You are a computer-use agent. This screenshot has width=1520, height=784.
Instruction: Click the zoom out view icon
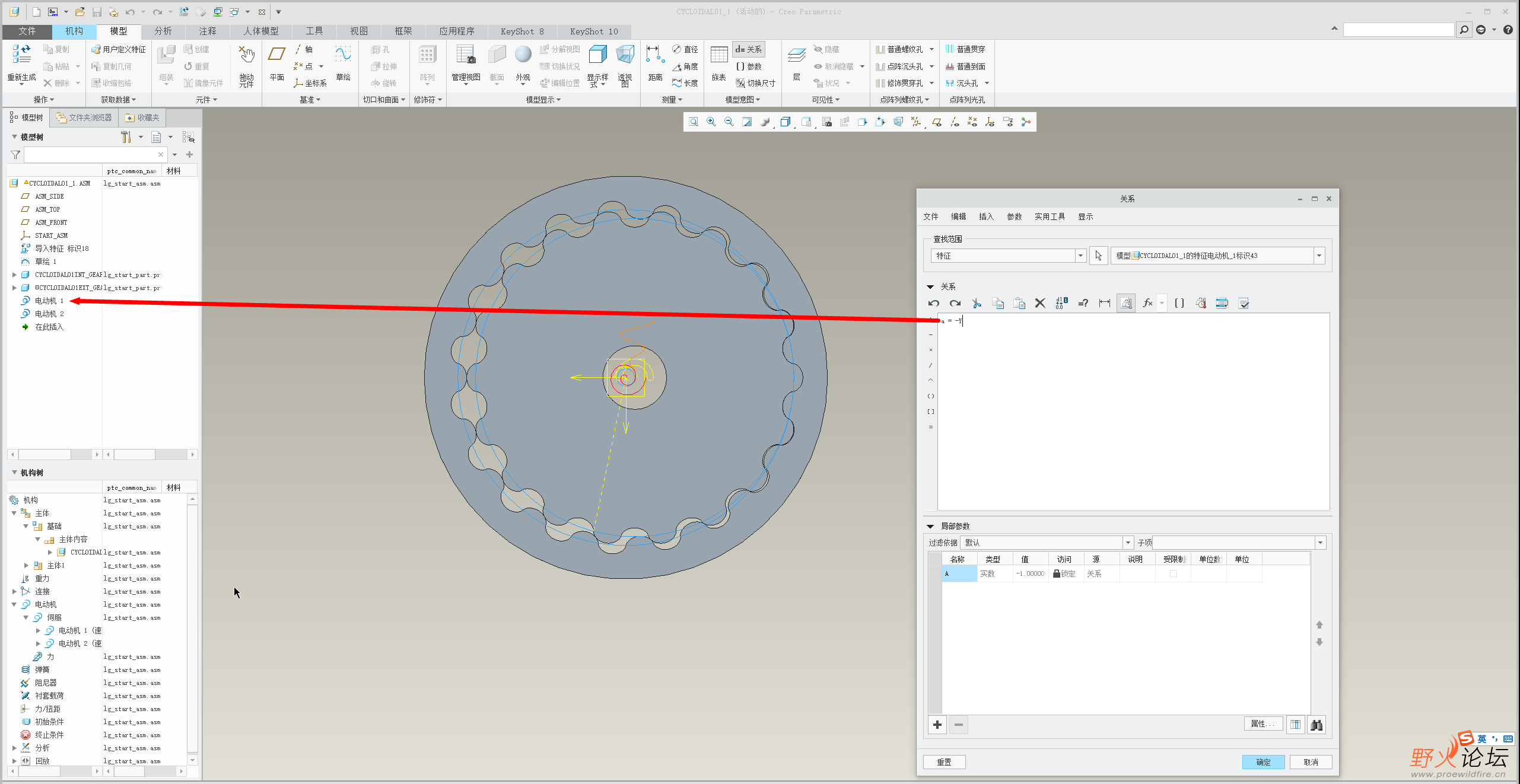[x=729, y=122]
